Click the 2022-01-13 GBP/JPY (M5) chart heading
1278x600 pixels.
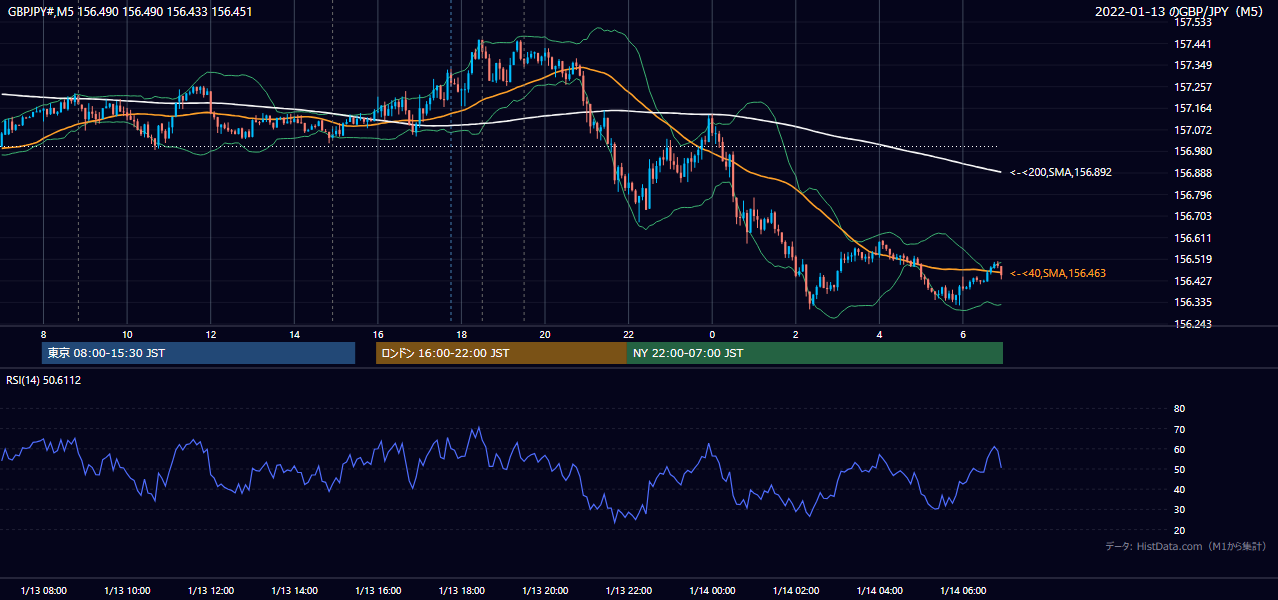tap(1180, 12)
